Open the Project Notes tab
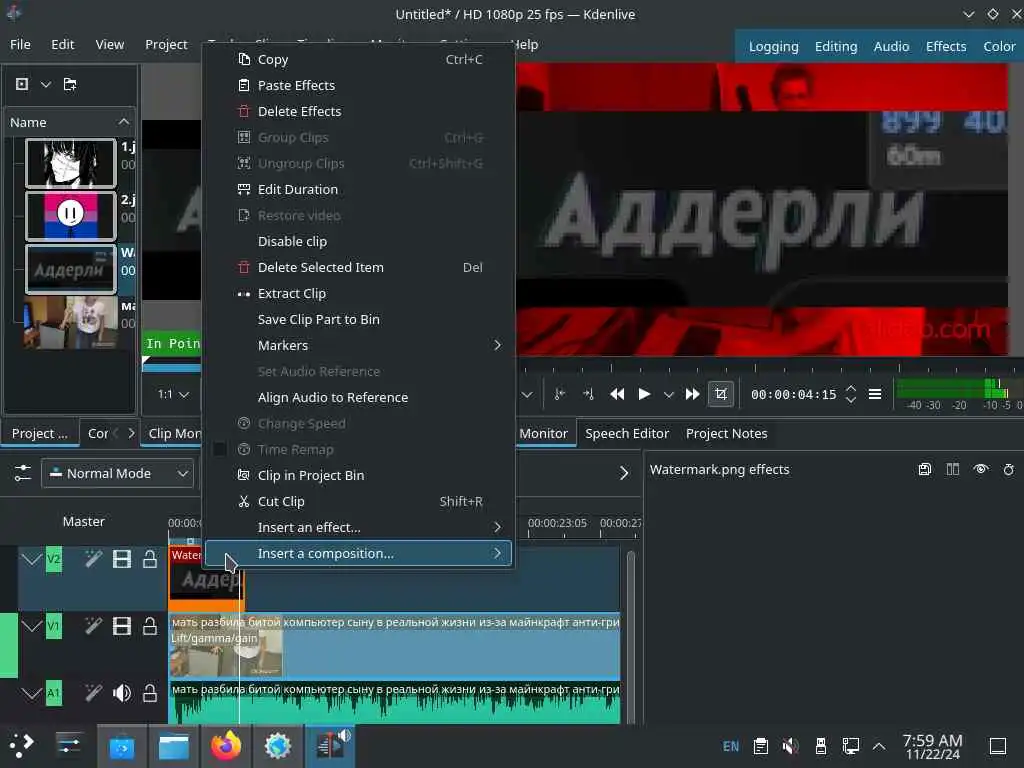This screenshot has width=1024, height=768. click(726, 434)
